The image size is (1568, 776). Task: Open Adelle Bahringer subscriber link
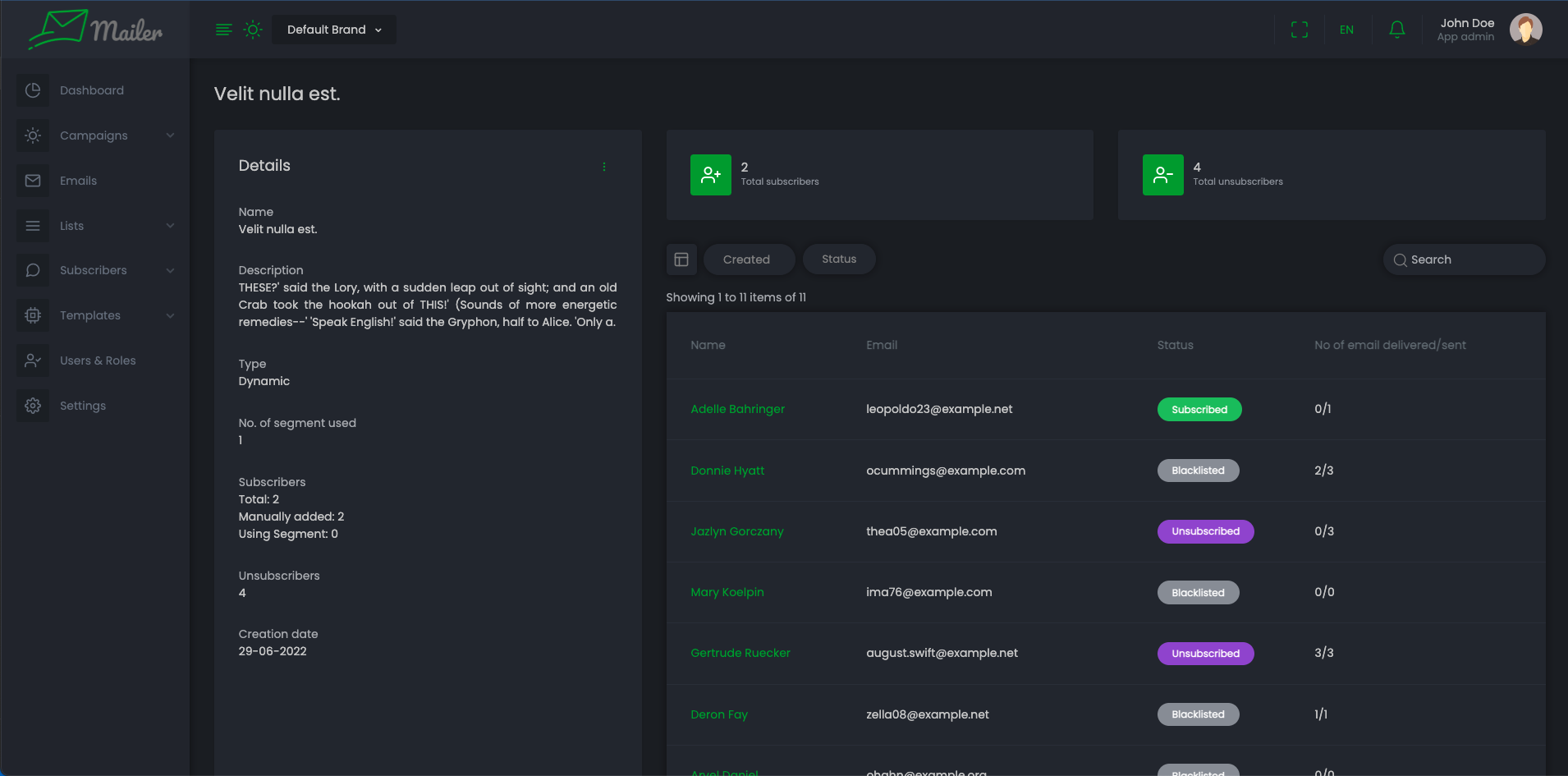[x=737, y=409]
